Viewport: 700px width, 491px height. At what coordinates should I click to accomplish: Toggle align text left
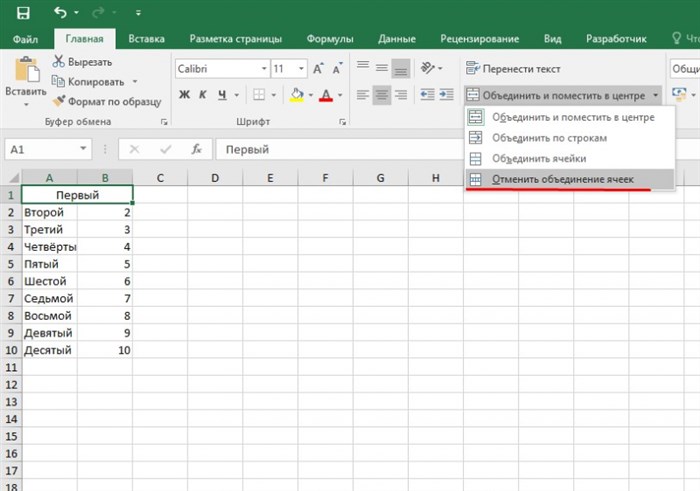(x=363, y=95)
